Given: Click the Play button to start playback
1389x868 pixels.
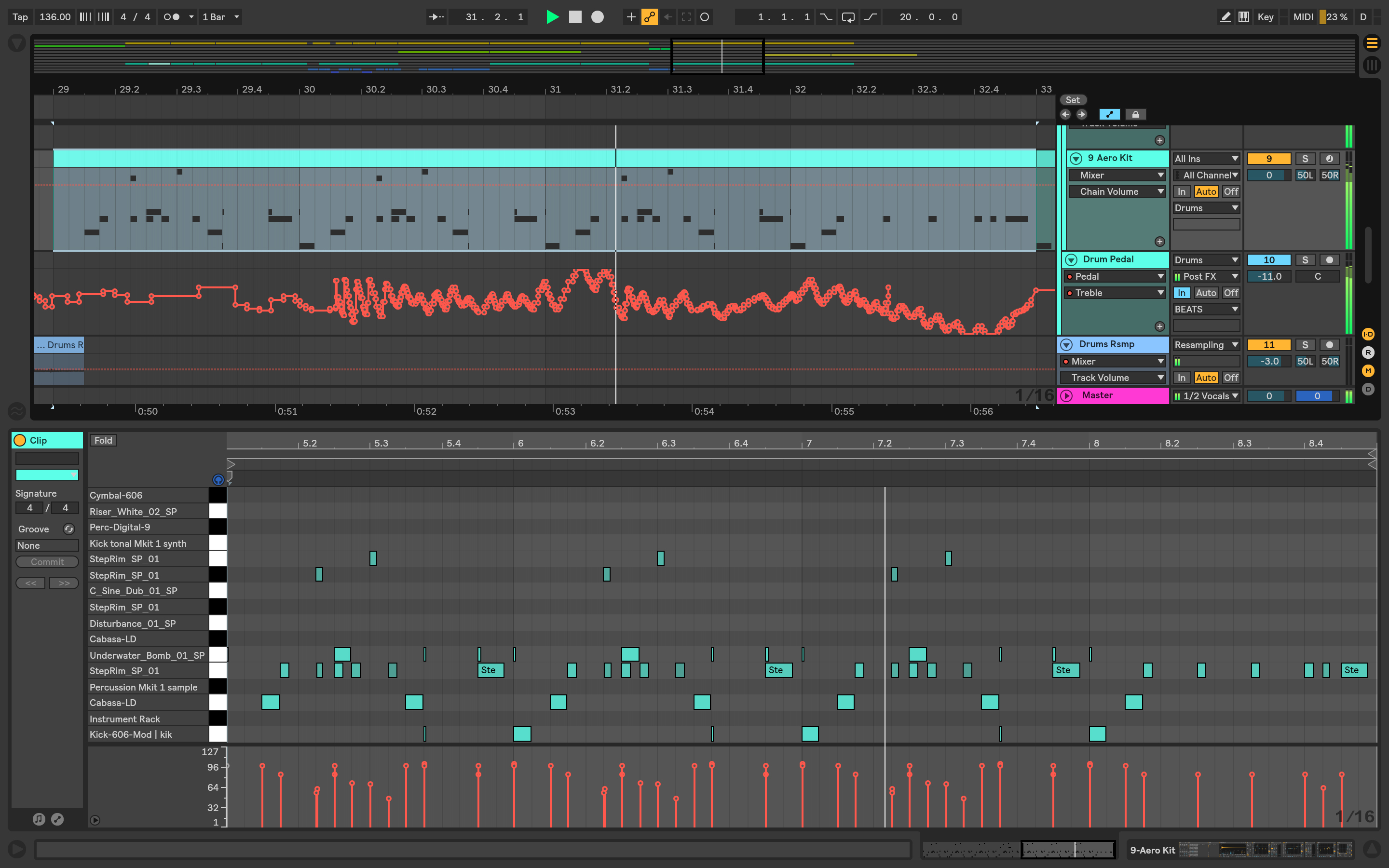Looking at the screenshot, I should click(554, 16).
